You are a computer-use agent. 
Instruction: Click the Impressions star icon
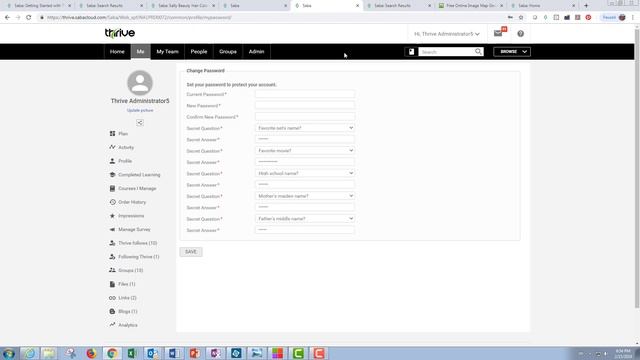tap(112, 216)
